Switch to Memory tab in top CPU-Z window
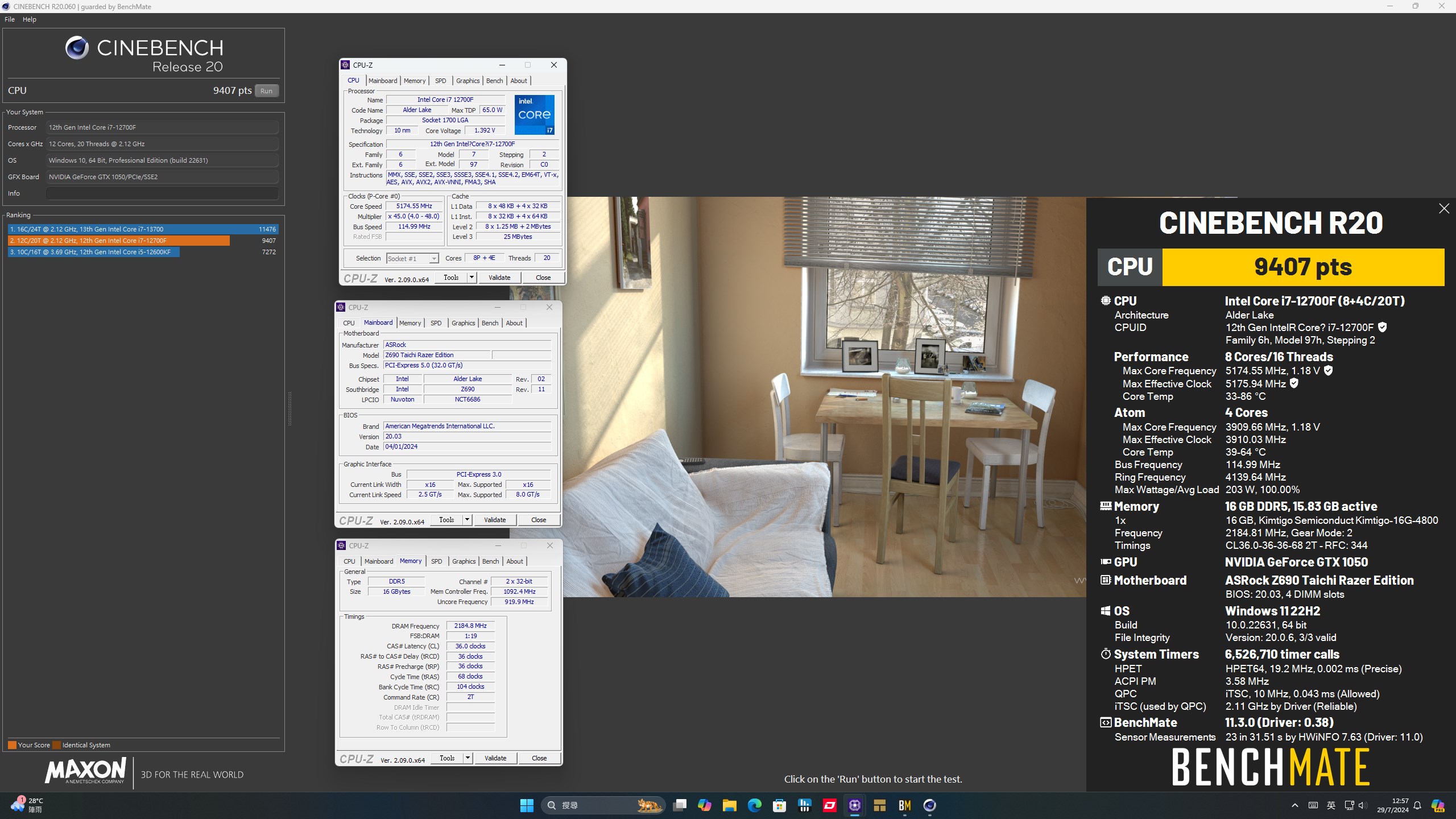 click(415, 81)
